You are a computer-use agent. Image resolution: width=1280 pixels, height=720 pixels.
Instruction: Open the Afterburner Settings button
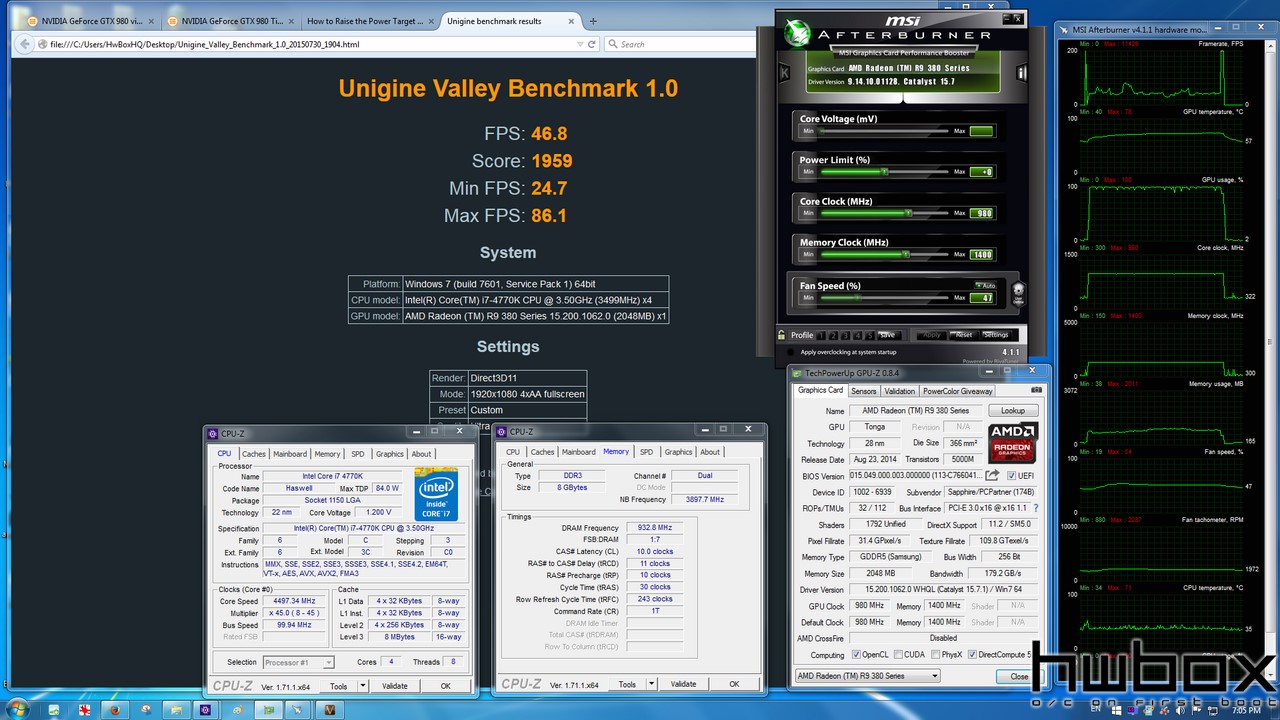click(996, 335)
